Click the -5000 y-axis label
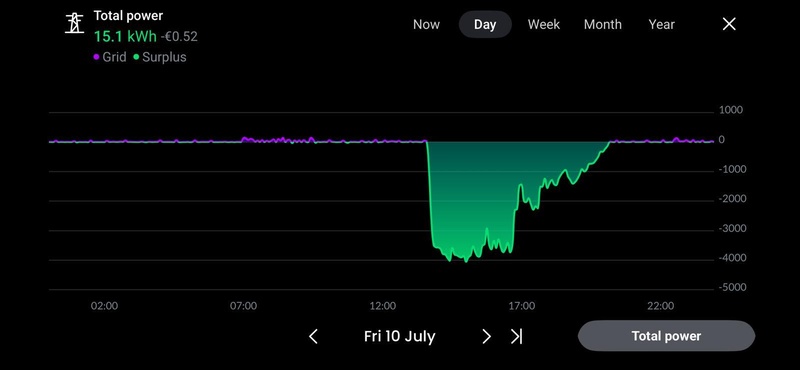 (x=732, y=288)
